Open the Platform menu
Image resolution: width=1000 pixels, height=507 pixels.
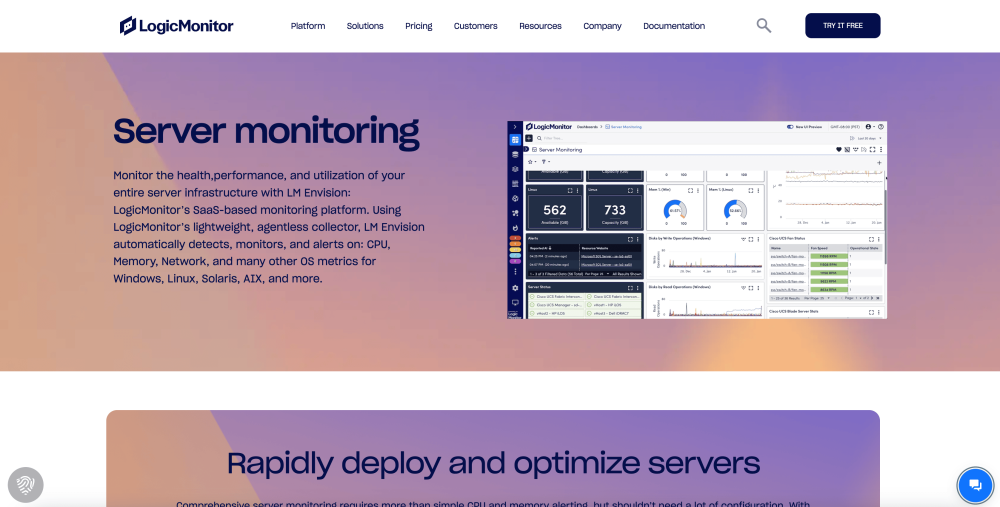tap(308, 26)
